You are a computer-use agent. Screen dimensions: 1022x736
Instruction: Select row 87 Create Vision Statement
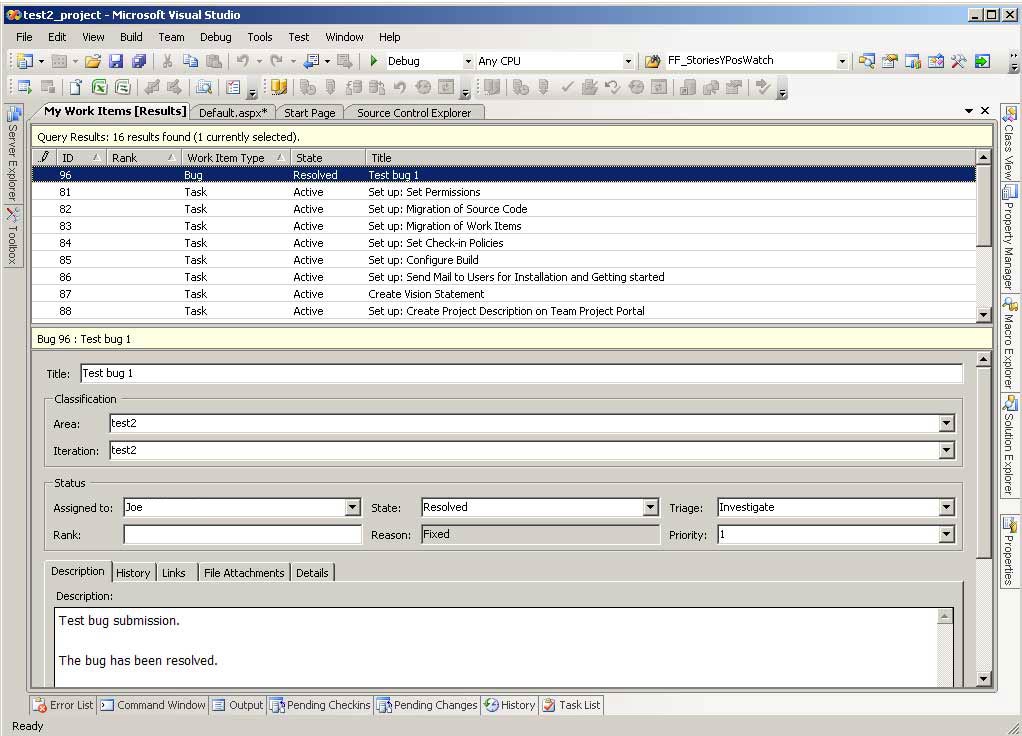503,294
